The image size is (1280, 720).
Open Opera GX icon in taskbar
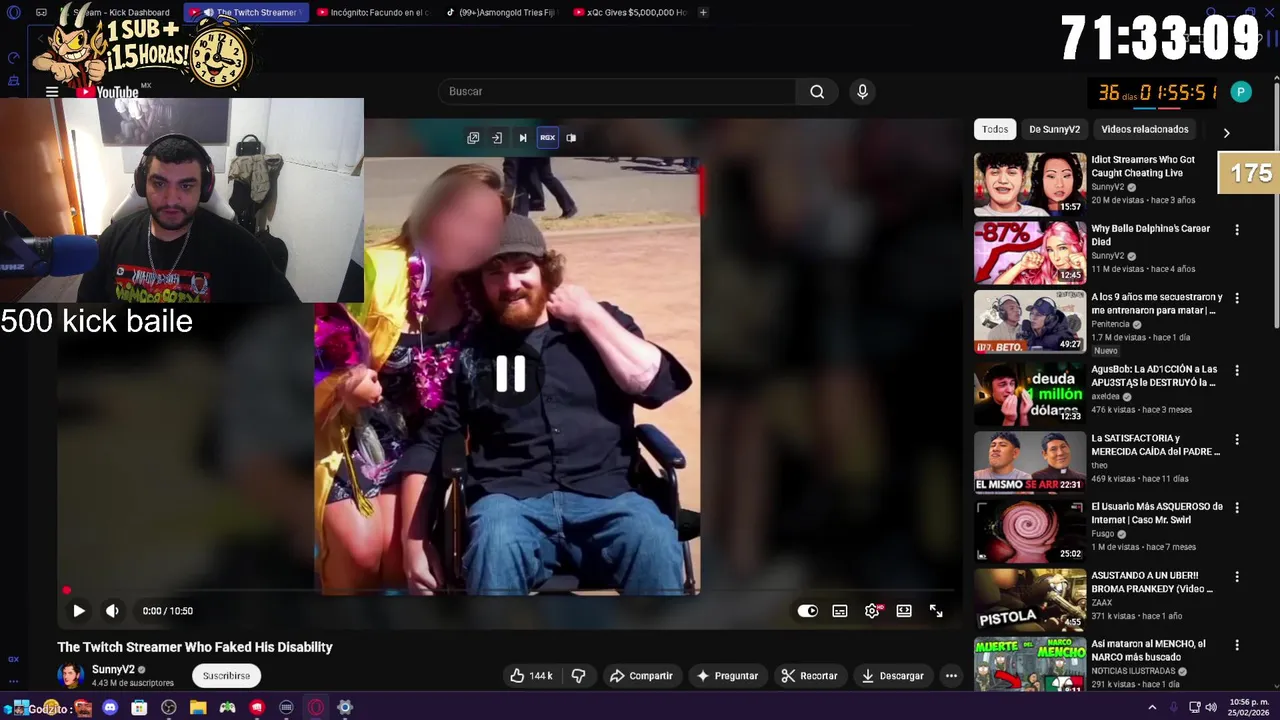316,708
